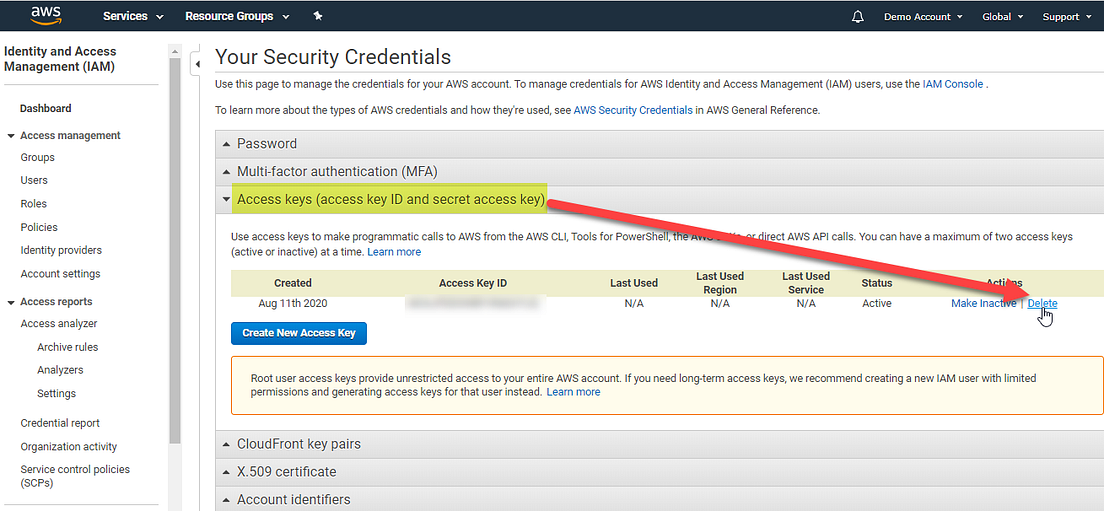Follow the AWS Security Credentials link
Screen dimensions: 1104x511
click(x=633, y=111)
